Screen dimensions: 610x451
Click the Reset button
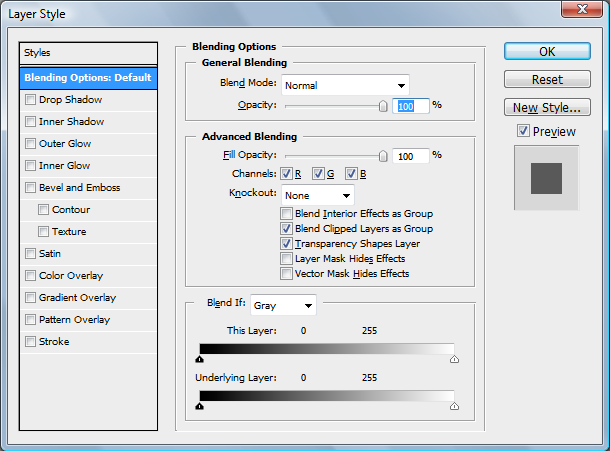click(547, 79)
